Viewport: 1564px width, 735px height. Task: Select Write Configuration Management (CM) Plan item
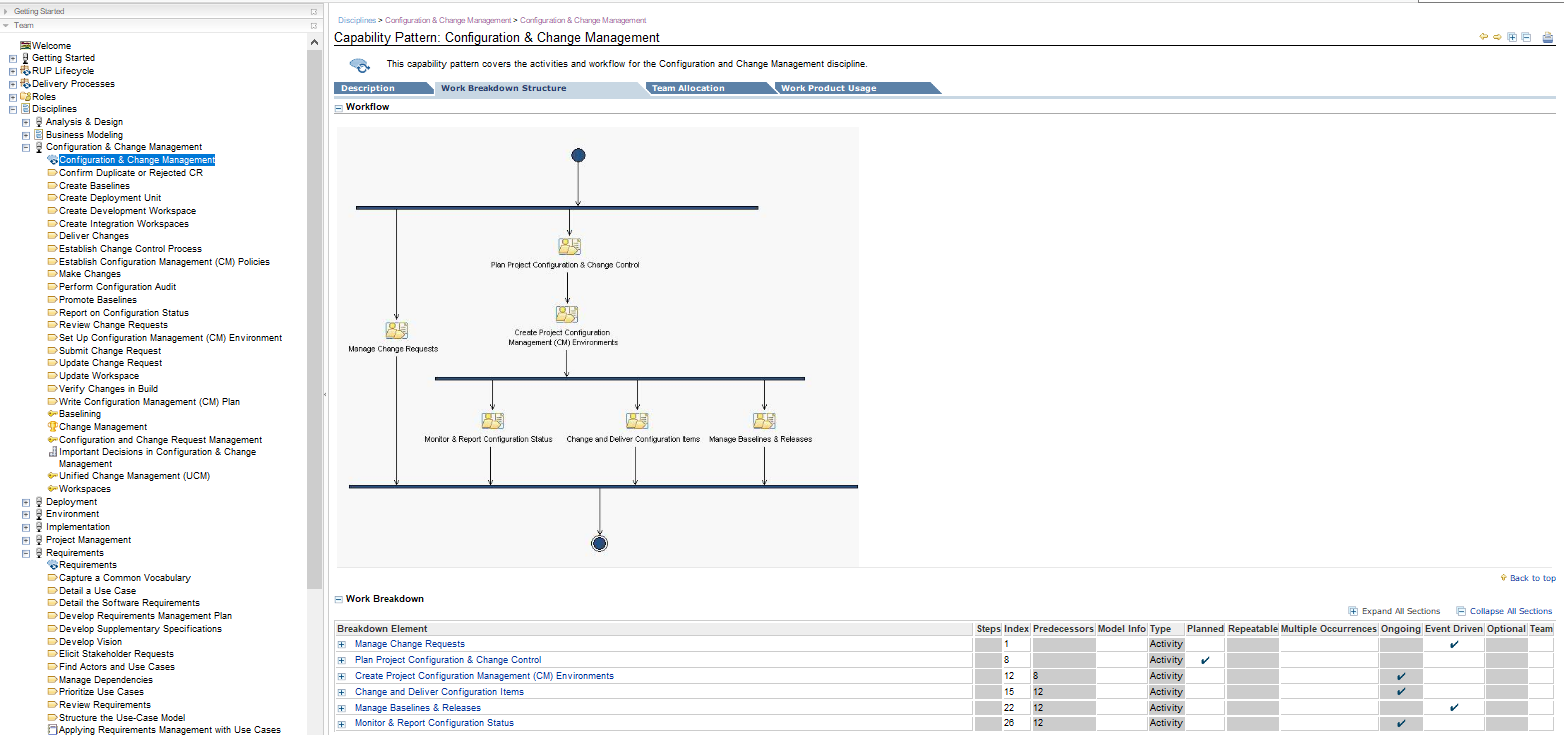click(x=149, y=402)
